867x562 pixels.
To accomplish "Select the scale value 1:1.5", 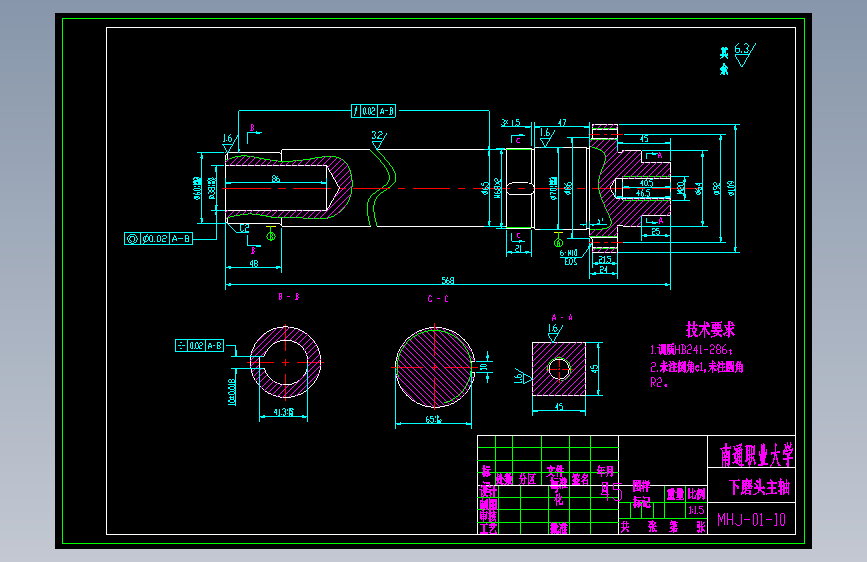I will tap(696, 510).
